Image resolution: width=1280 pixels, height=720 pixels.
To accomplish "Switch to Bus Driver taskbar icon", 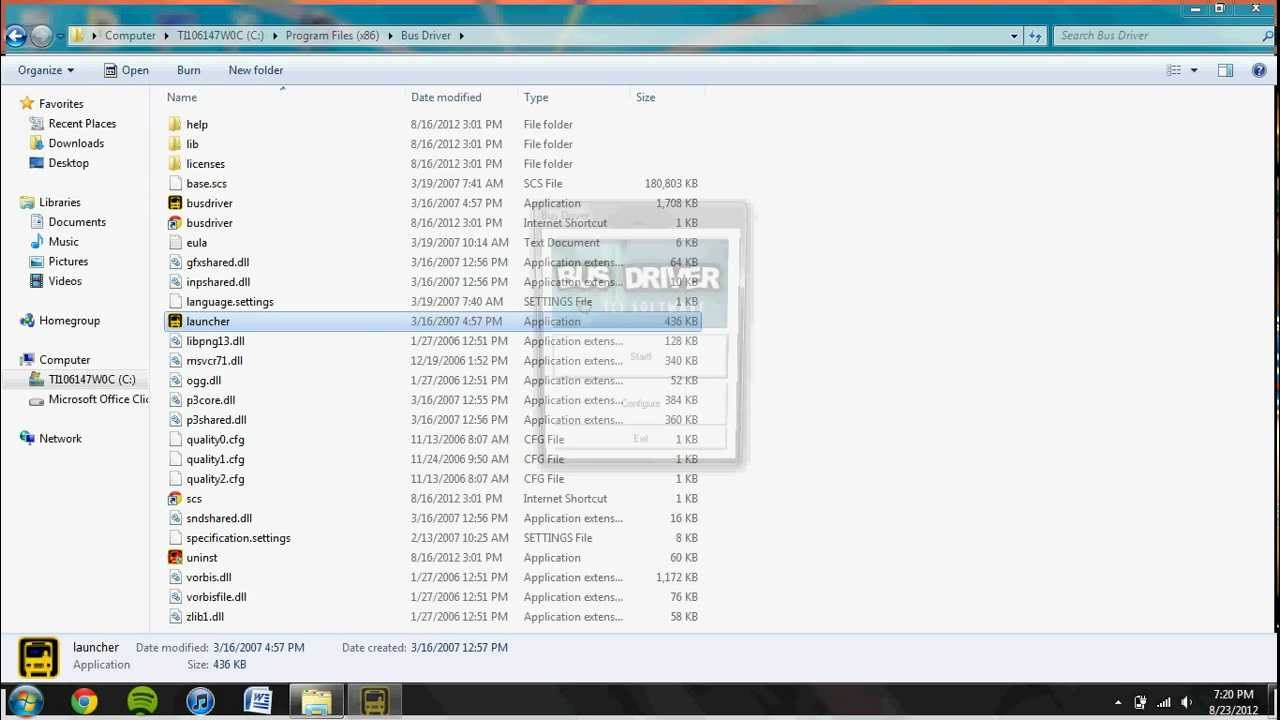I will 374,702.
